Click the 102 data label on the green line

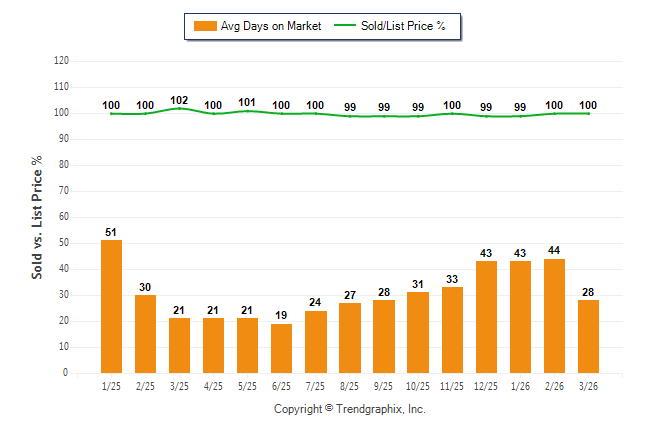point(179,100)
